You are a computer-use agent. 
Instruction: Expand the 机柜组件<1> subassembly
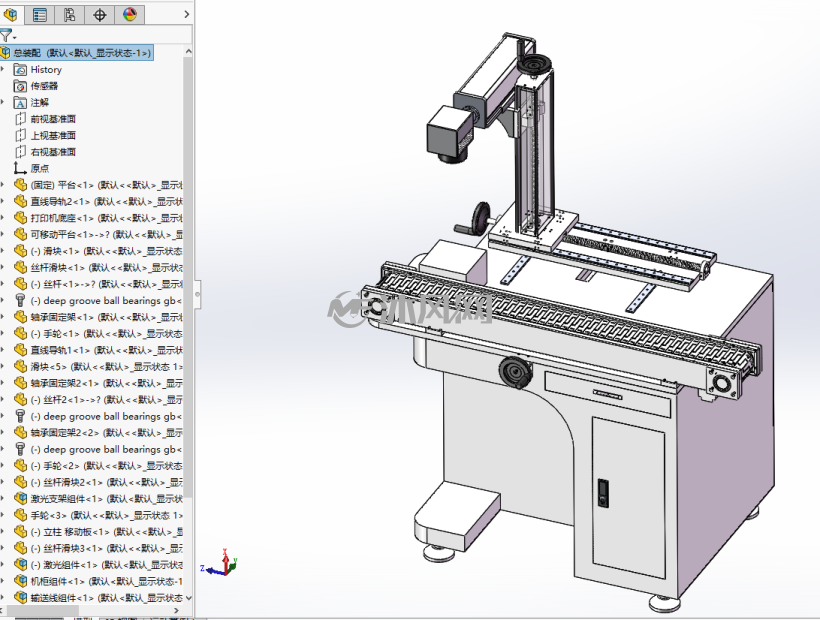3,581
